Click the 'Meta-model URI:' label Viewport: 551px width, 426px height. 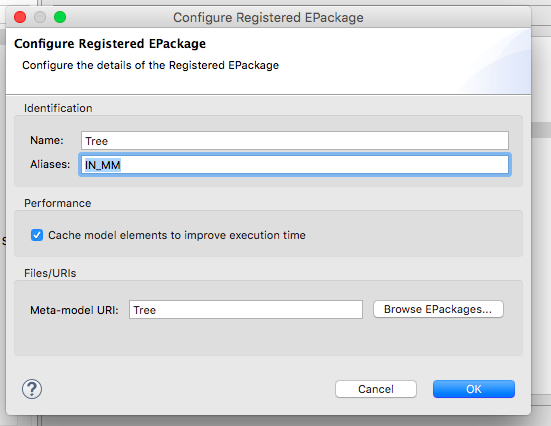[x=74, y=310]
